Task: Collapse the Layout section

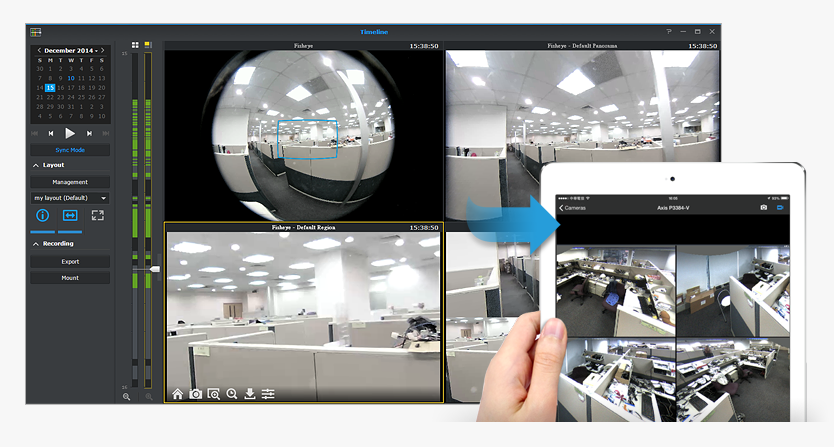Action: point(36,165)
